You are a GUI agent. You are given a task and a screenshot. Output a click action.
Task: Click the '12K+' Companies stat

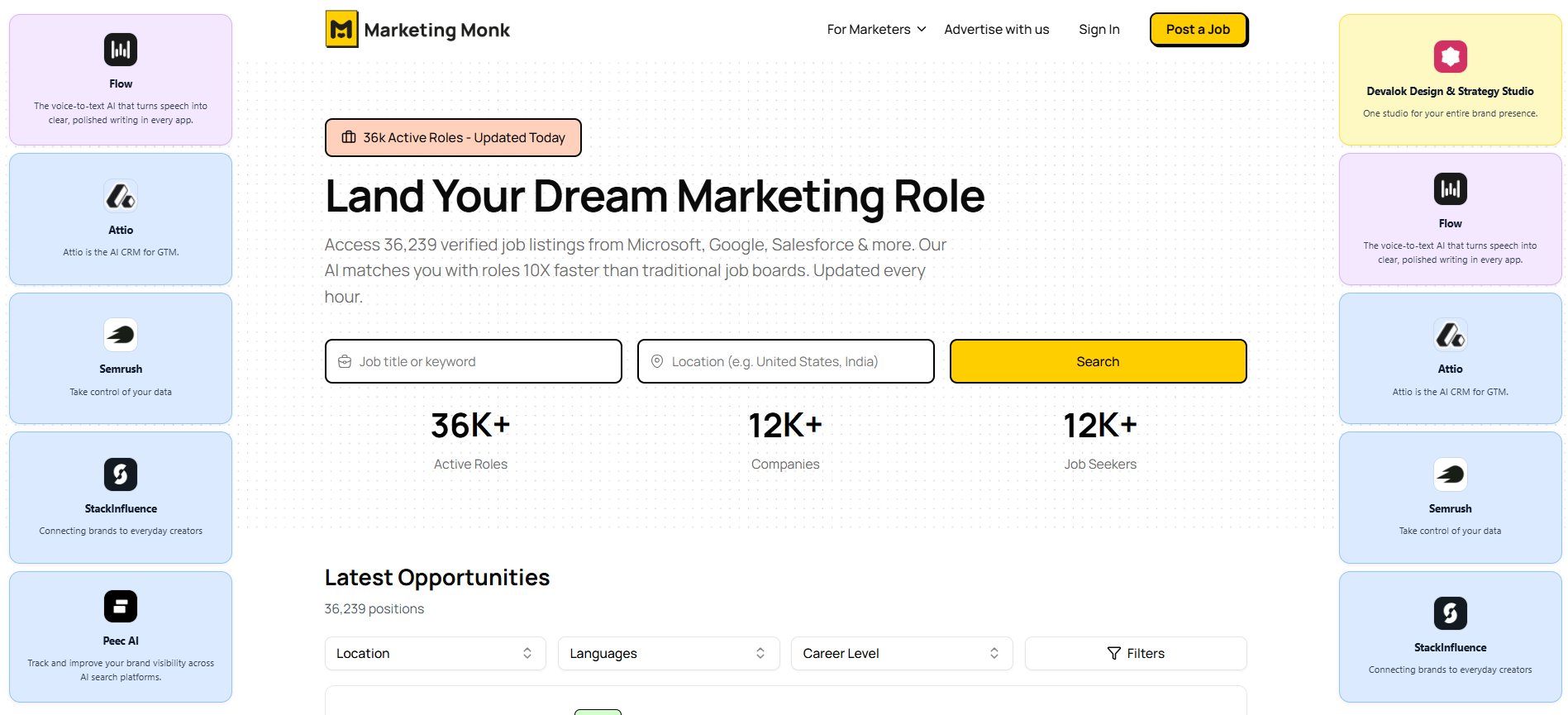pyautogui.click(x=785, y=426)
